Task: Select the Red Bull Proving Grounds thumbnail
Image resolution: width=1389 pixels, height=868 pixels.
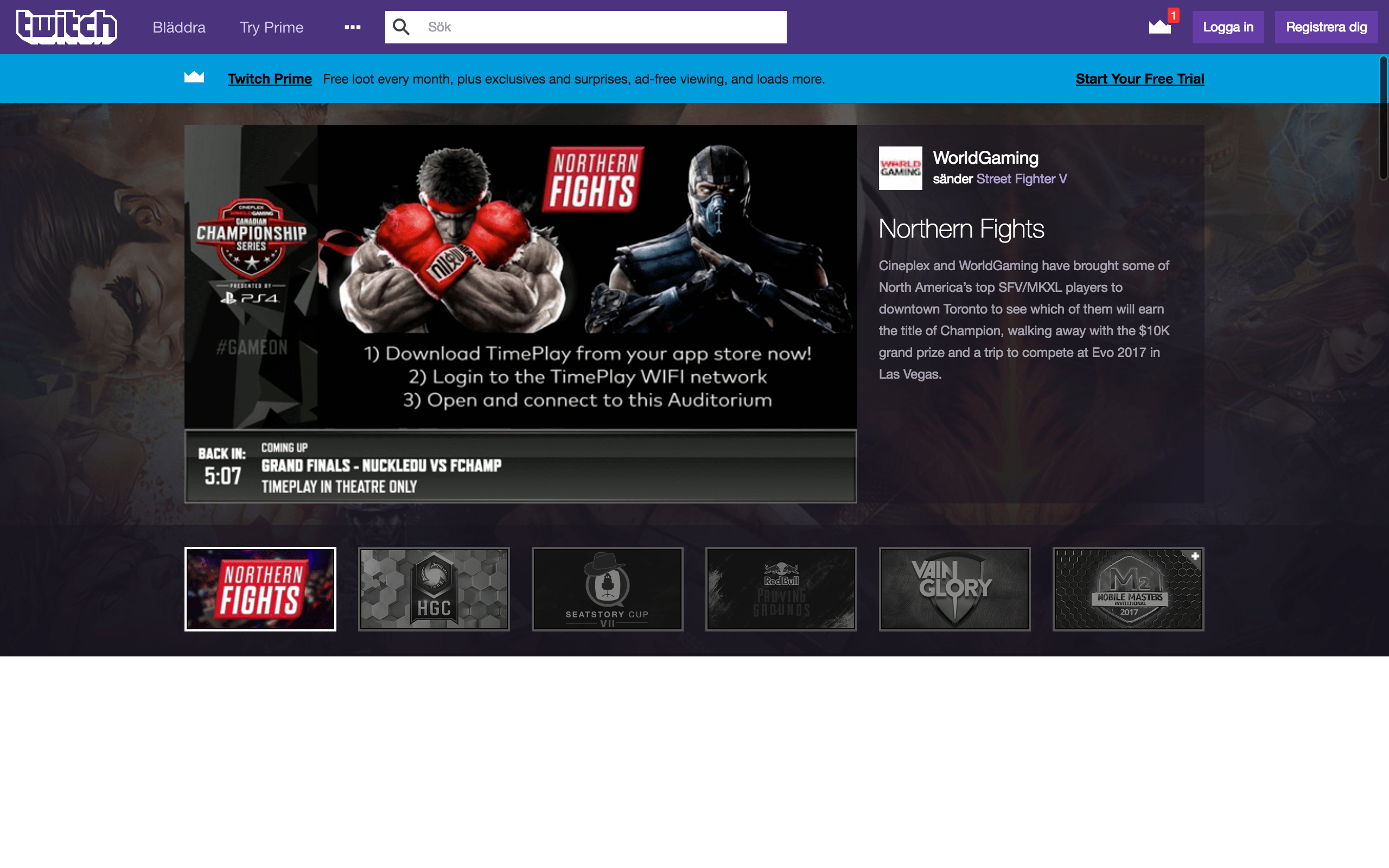Action: 781,589
